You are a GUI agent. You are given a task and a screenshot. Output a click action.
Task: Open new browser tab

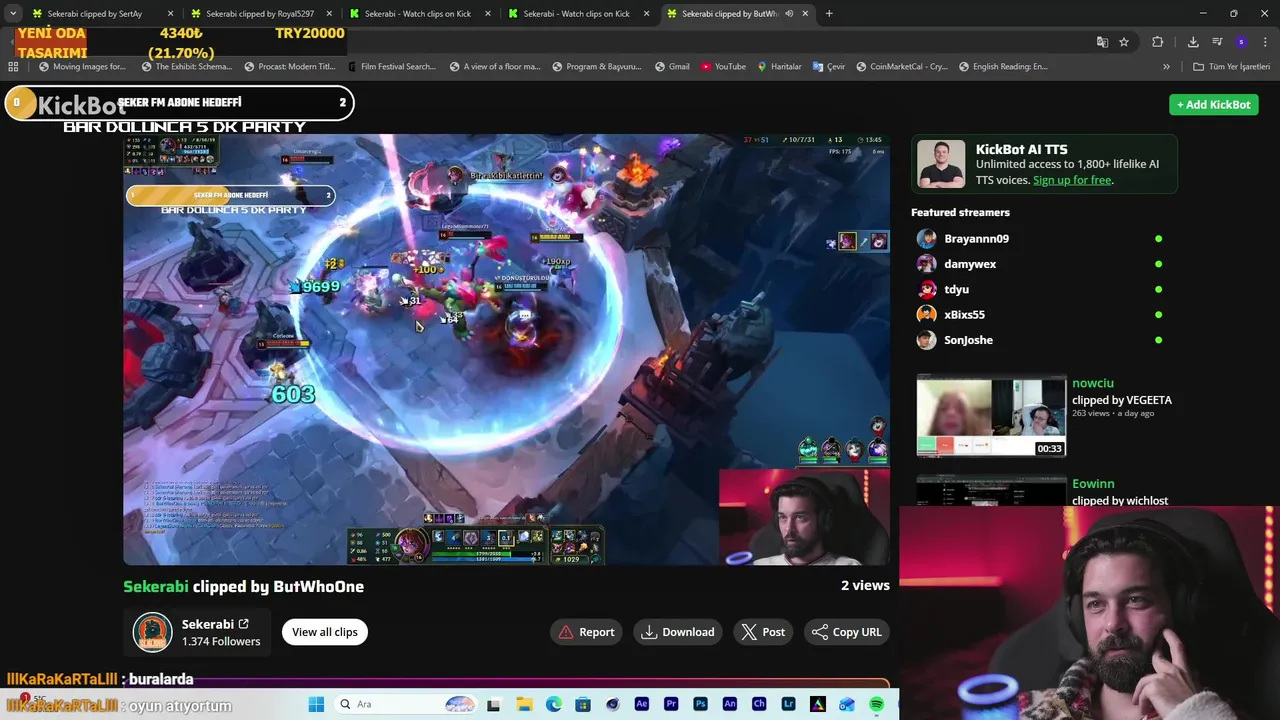click(829, 14)
